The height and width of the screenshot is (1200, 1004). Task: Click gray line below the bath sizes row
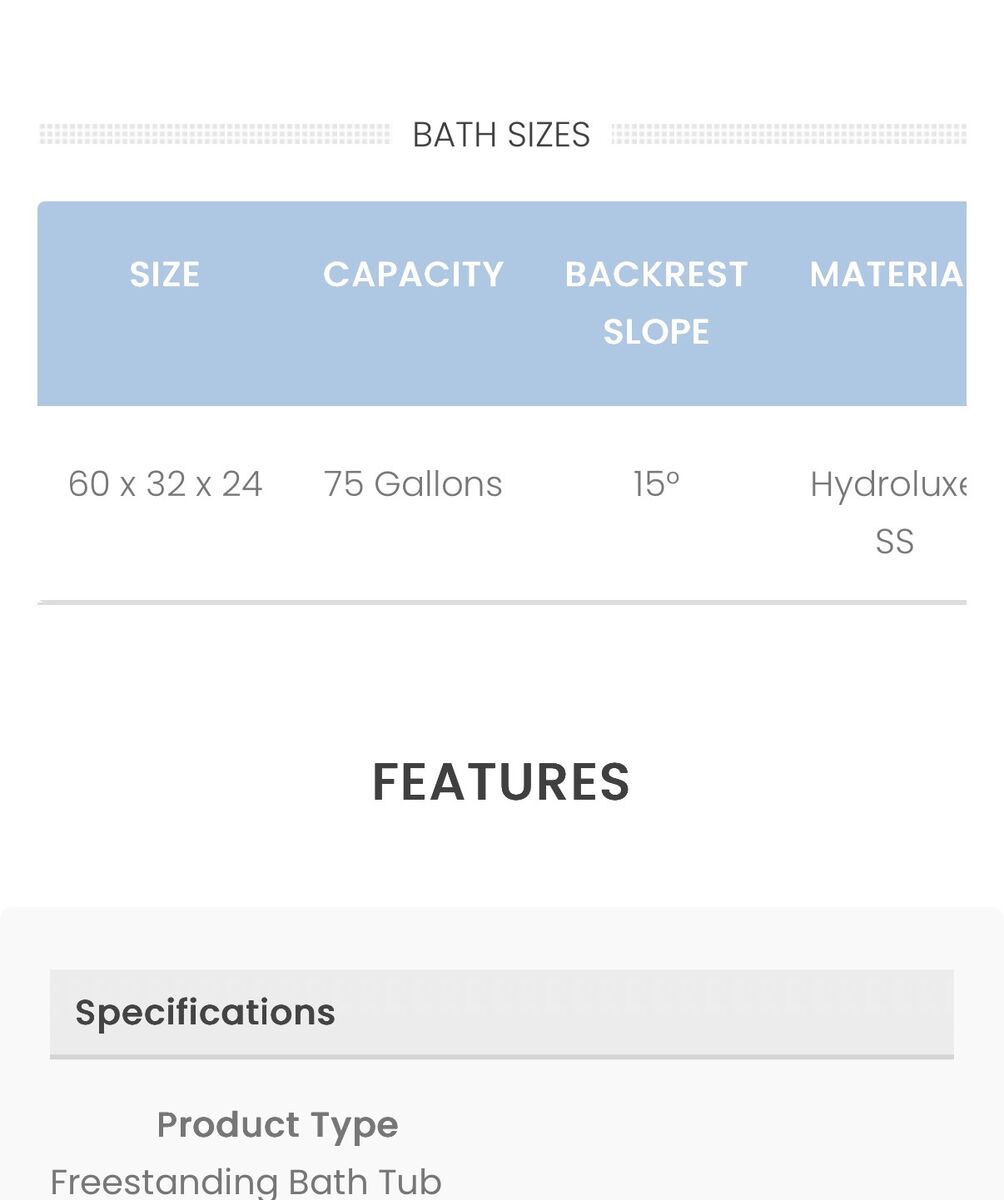click(x=502, y=602)
